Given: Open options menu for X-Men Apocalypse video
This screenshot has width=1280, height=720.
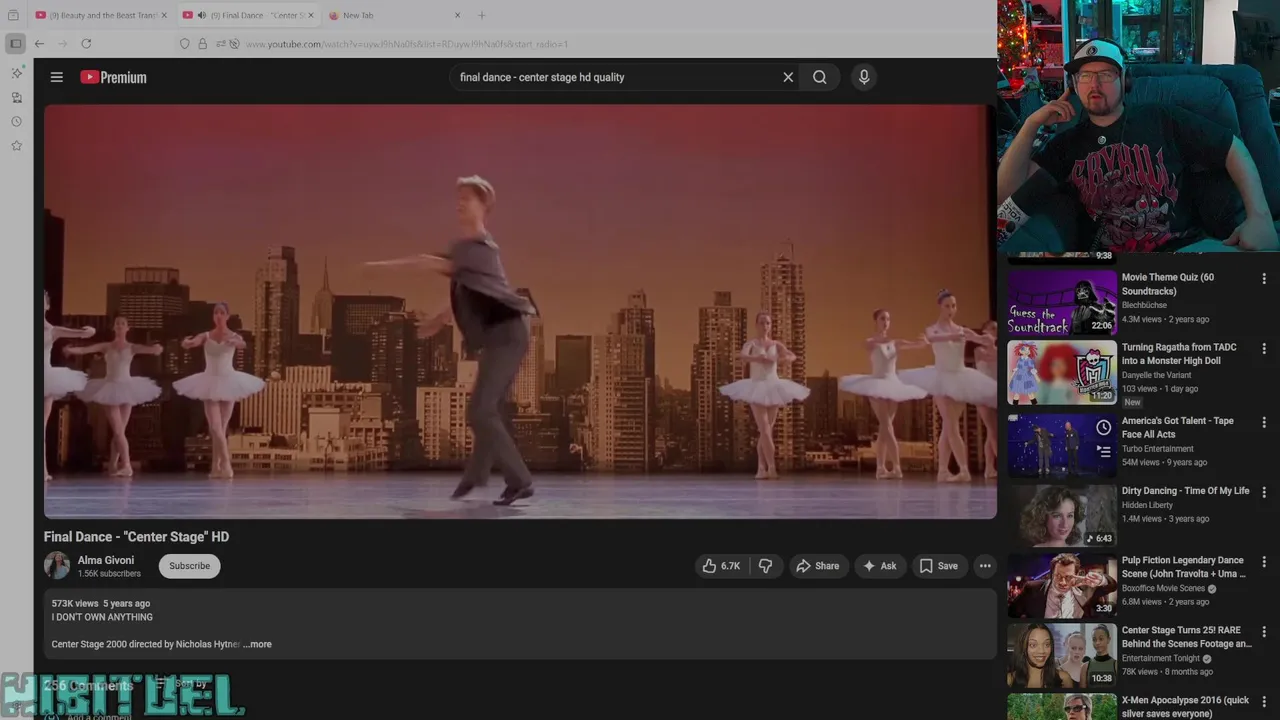Looking at the screenshot, I should pos(1264,702).
